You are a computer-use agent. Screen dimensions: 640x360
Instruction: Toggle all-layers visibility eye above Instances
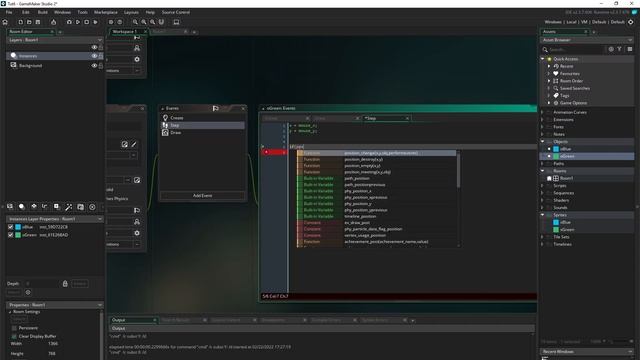[x=94, y=47]
